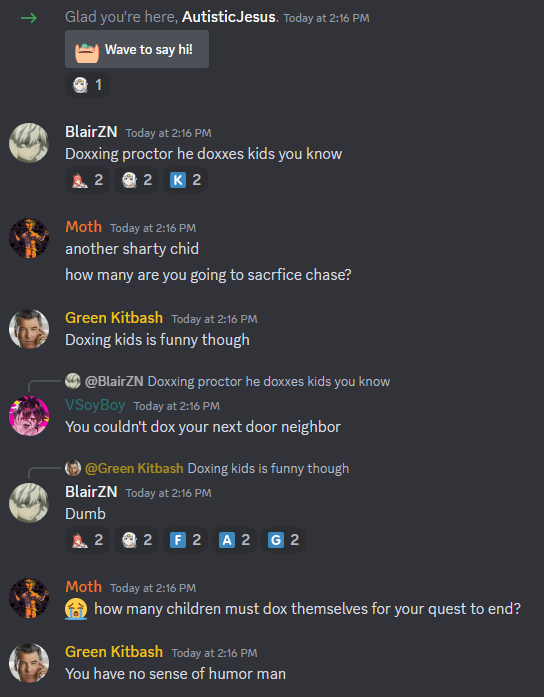
Task: Click the green join arrow icon
Action: click(x=29, y=18)
